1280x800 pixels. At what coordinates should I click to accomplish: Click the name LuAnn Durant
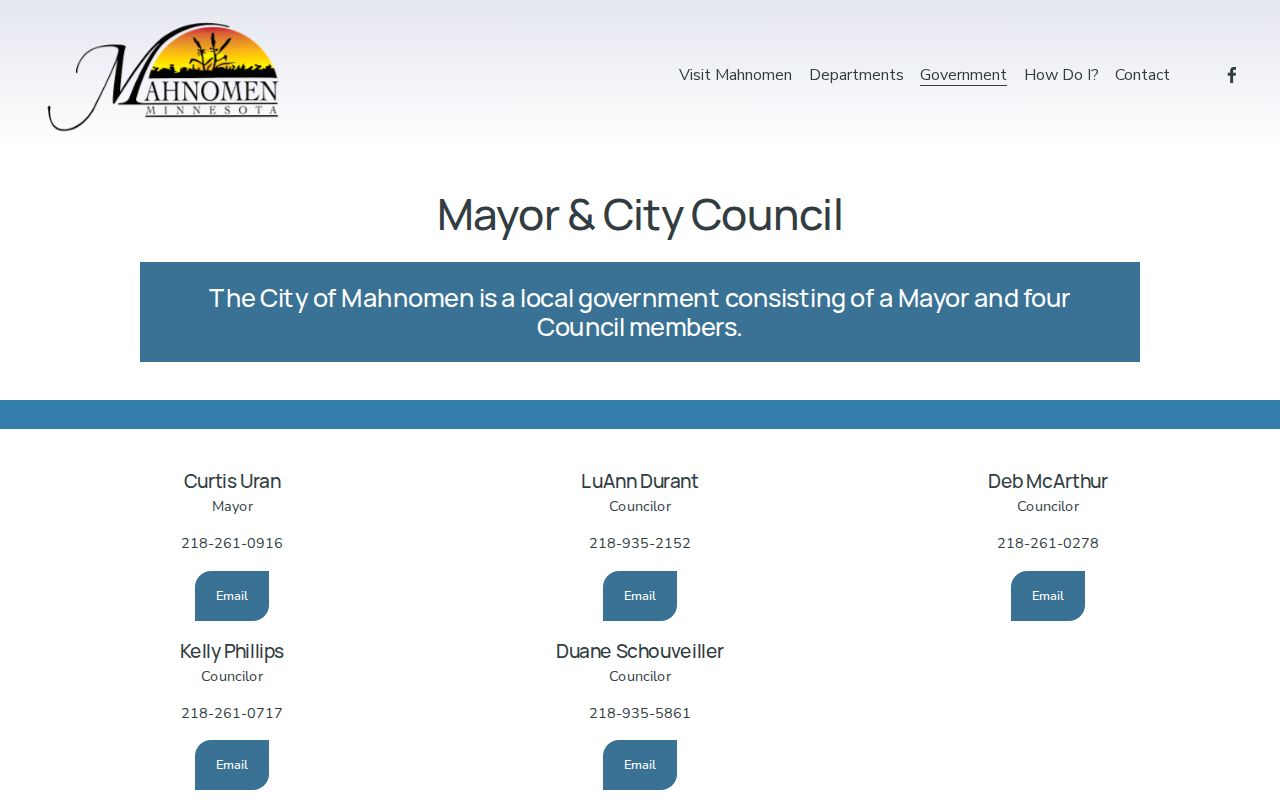(x=640, y=481)
